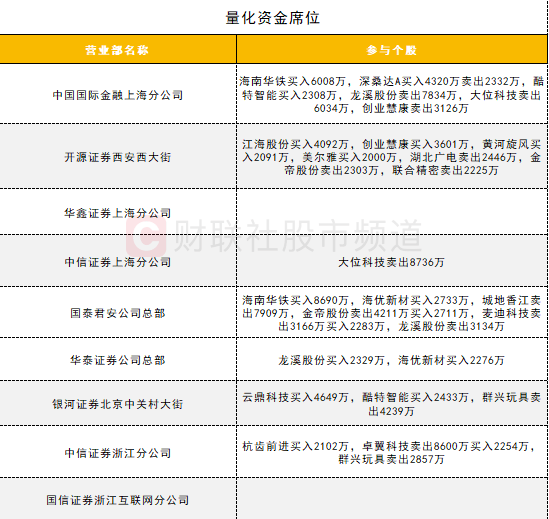
Task: Click the 量化资金席位 table title
Action: (272, 18)
